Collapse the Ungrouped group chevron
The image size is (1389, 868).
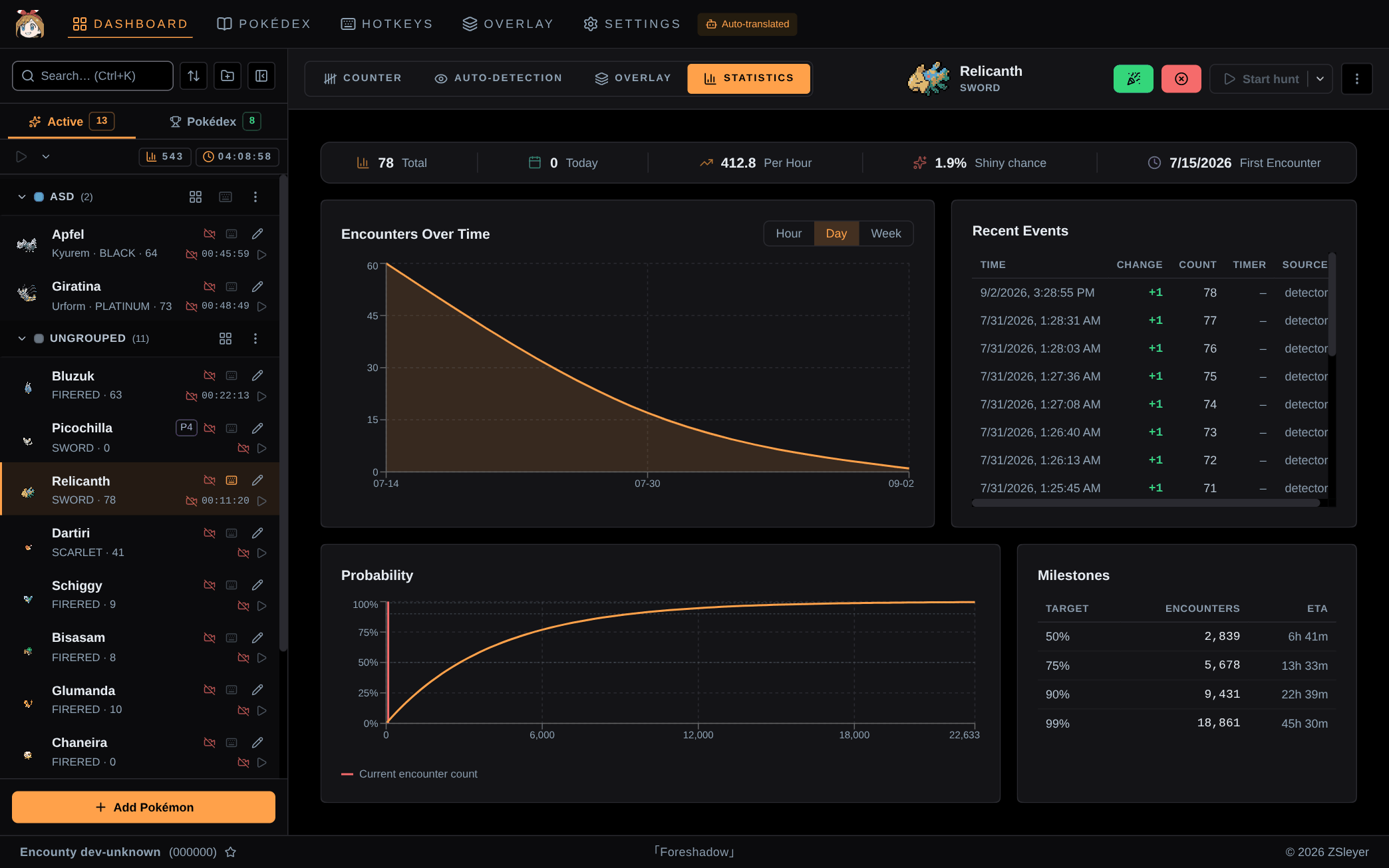(x=22, y=339)
